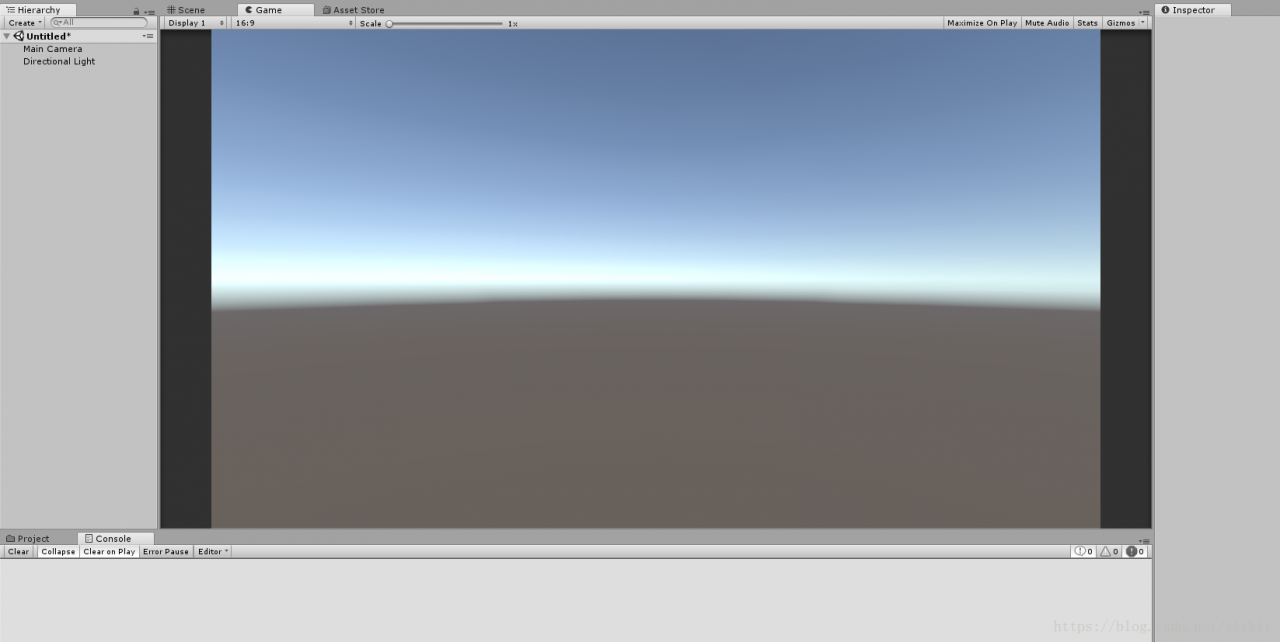Select the Directional Light in the Hierarchy
Viewport: 1280px width, 642px height.
(59, 61)
